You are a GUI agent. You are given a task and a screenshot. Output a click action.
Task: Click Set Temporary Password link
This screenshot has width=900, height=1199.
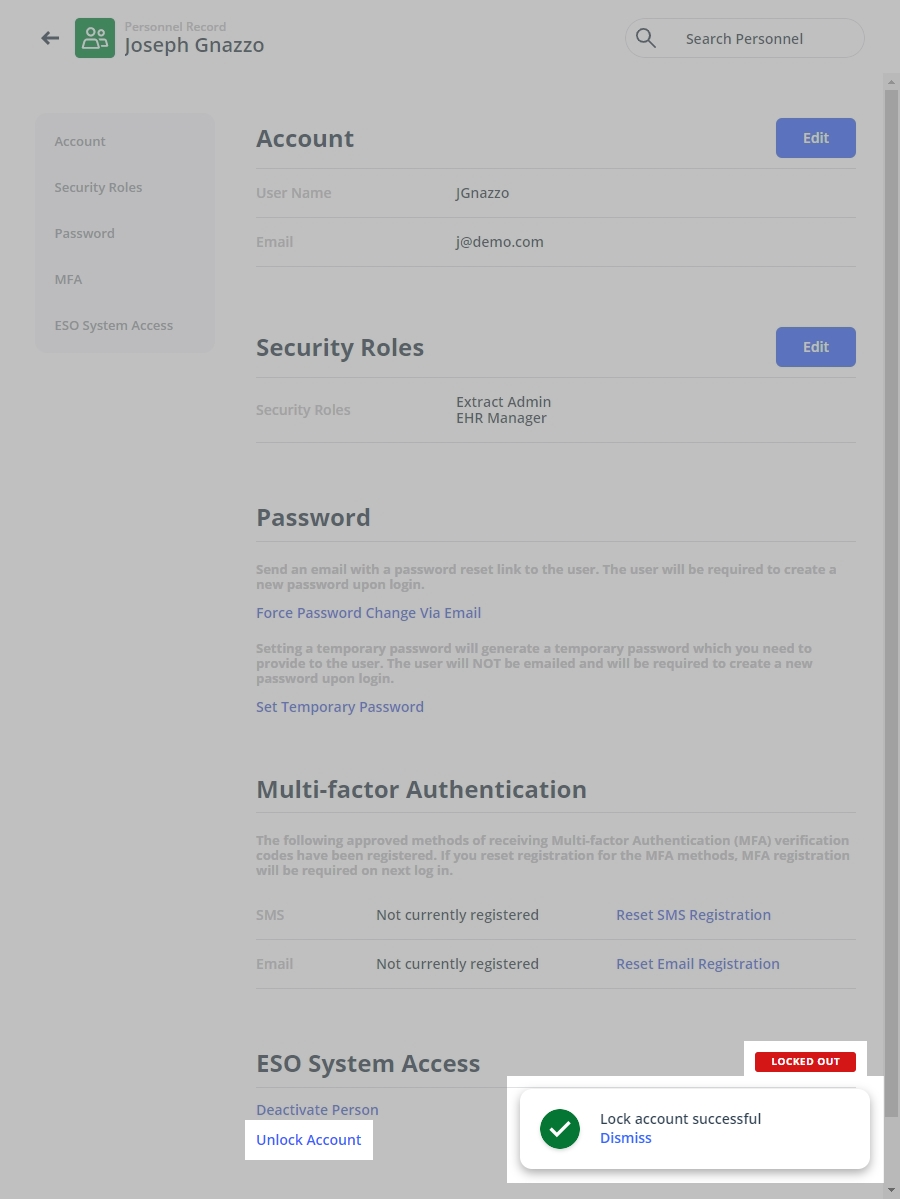340,707
